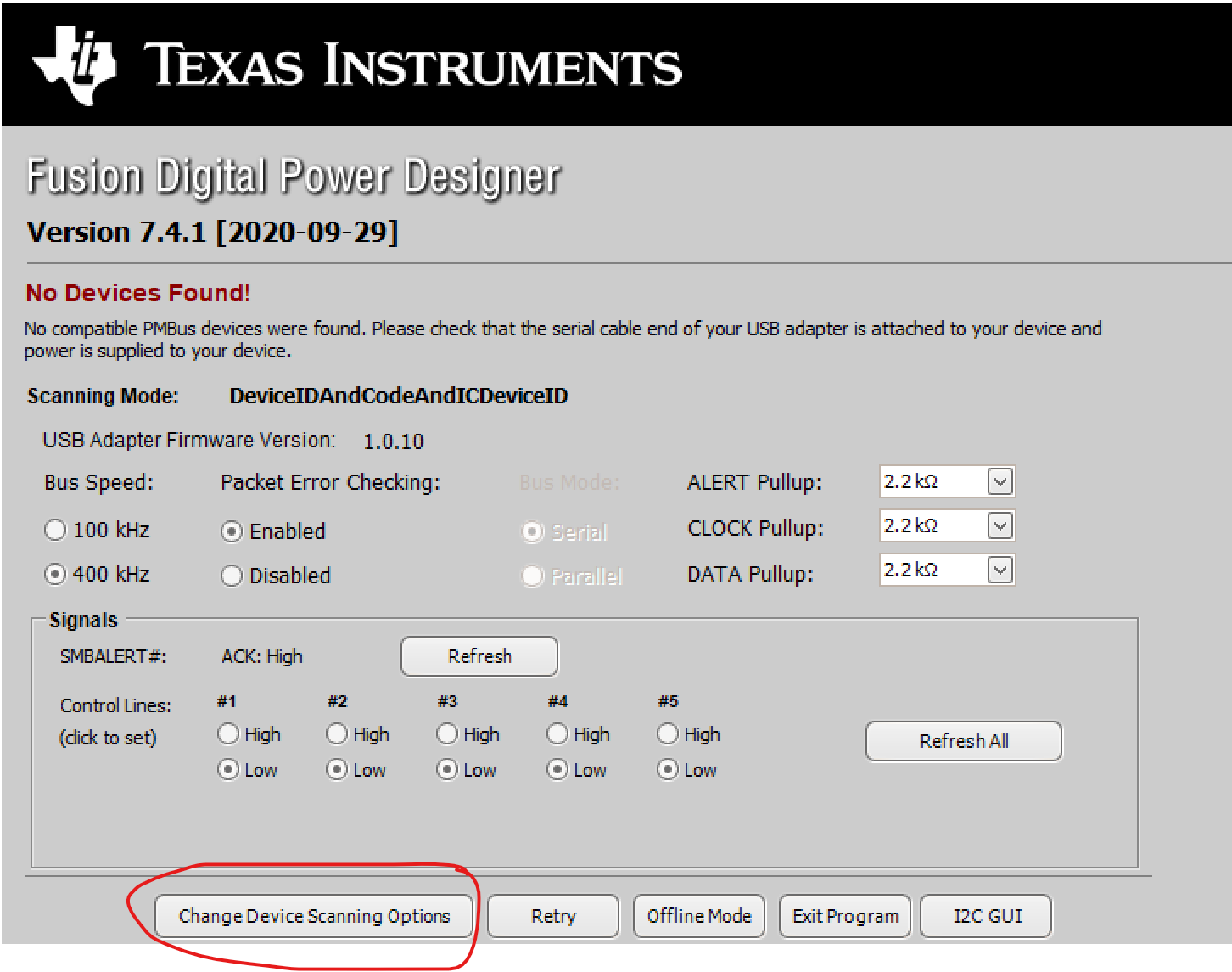The width and height of the screenshot is (1232, 972).
Task: Retry the device scan
Action: click(553, 917)
